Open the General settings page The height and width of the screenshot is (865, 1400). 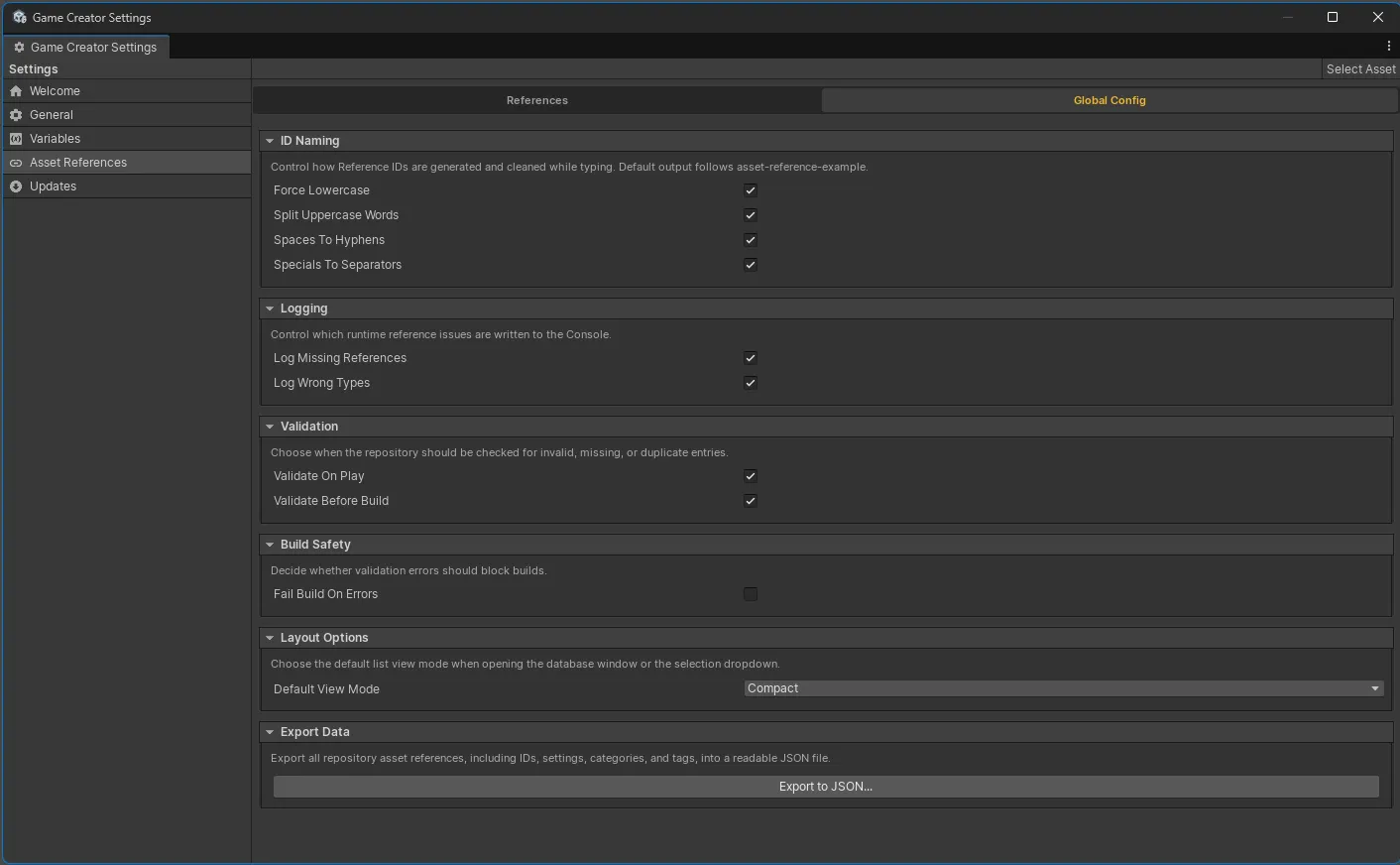click(x=127, y=115)
